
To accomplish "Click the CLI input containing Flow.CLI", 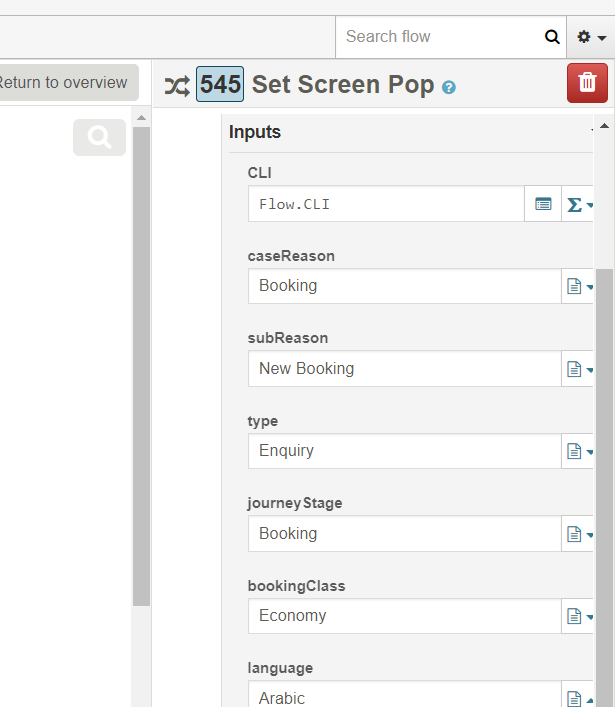I will [x=386, y=204].
